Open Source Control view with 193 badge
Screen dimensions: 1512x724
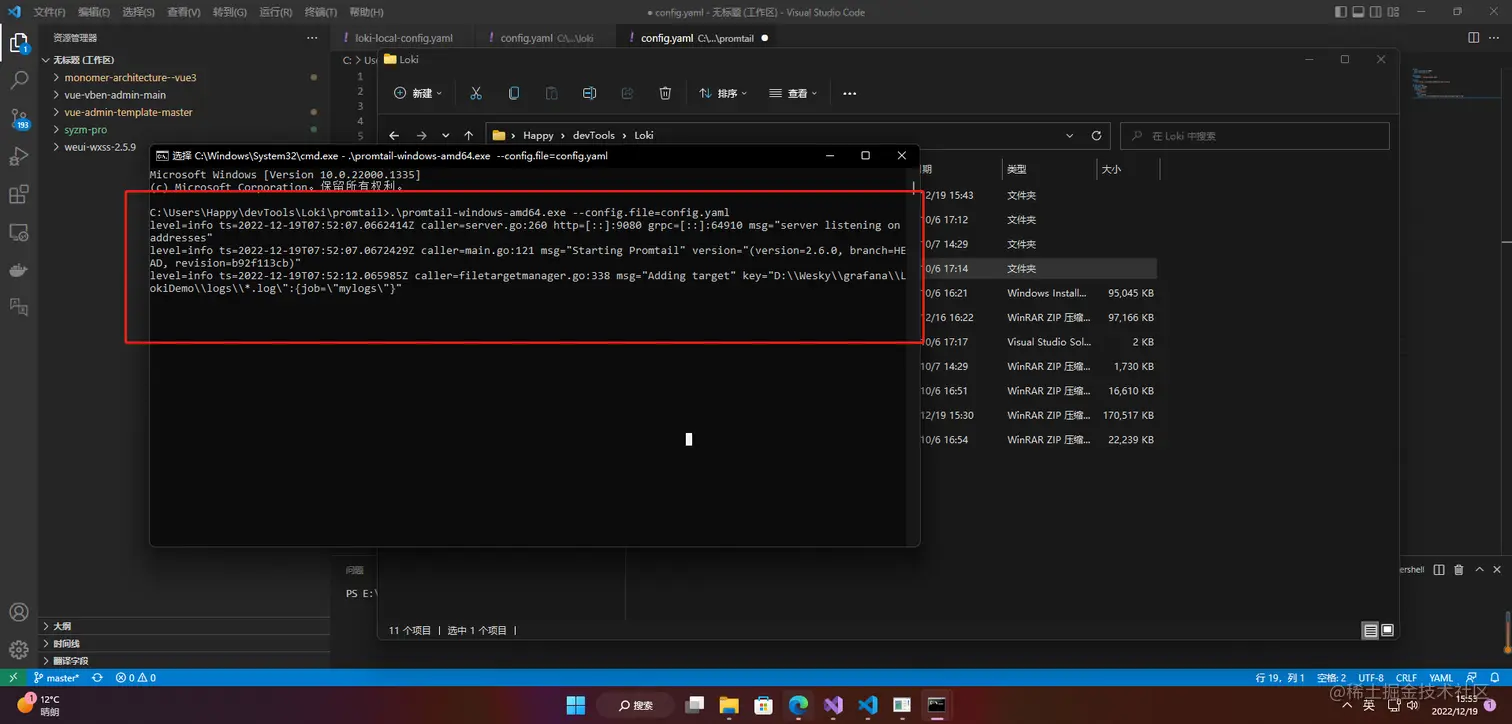tap(19, 119)
